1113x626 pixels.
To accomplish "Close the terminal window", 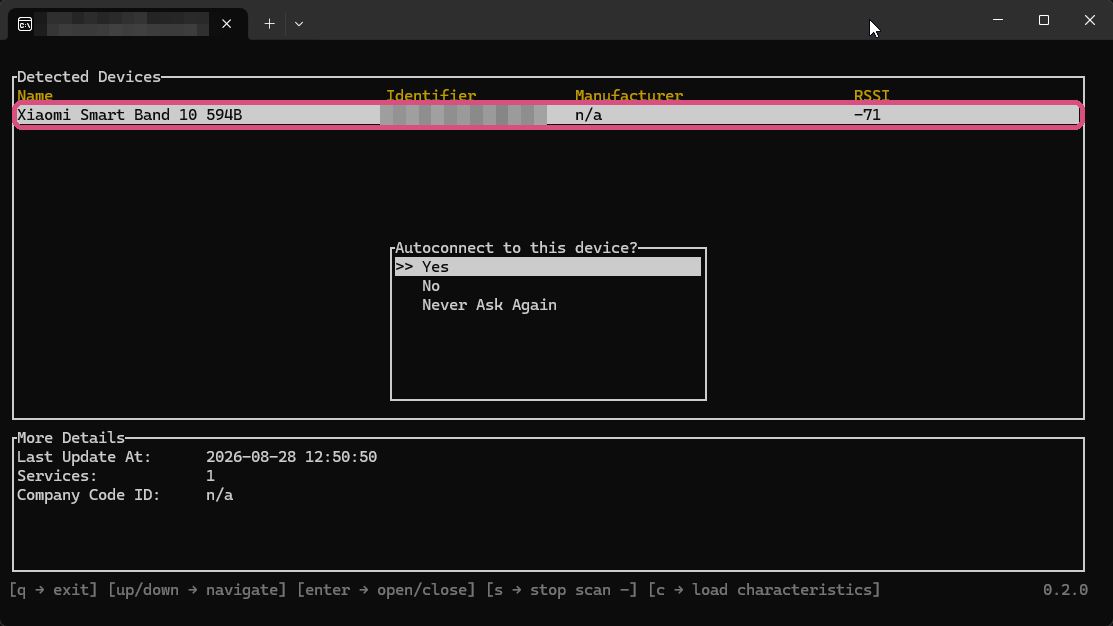I will coord(1090,20).
